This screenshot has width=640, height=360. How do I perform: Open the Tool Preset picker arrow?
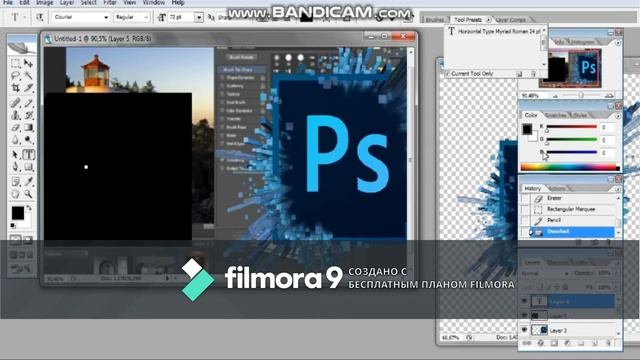24,17
